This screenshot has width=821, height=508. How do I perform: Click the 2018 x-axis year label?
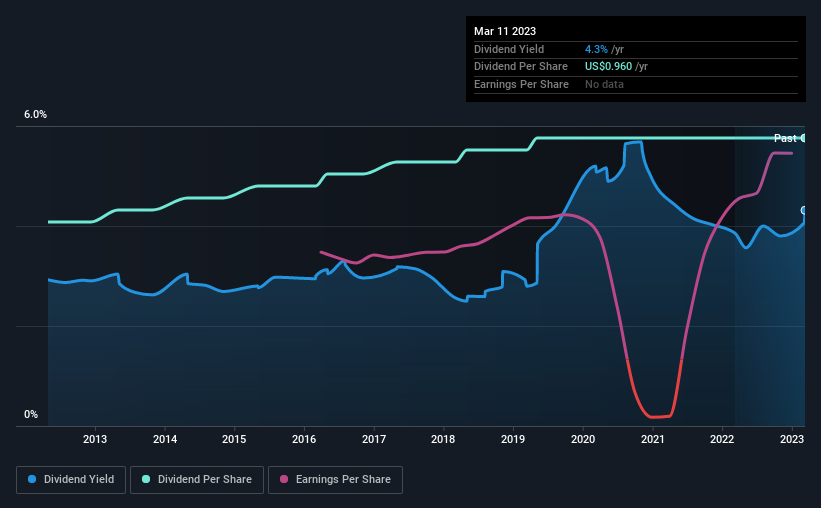443,439
